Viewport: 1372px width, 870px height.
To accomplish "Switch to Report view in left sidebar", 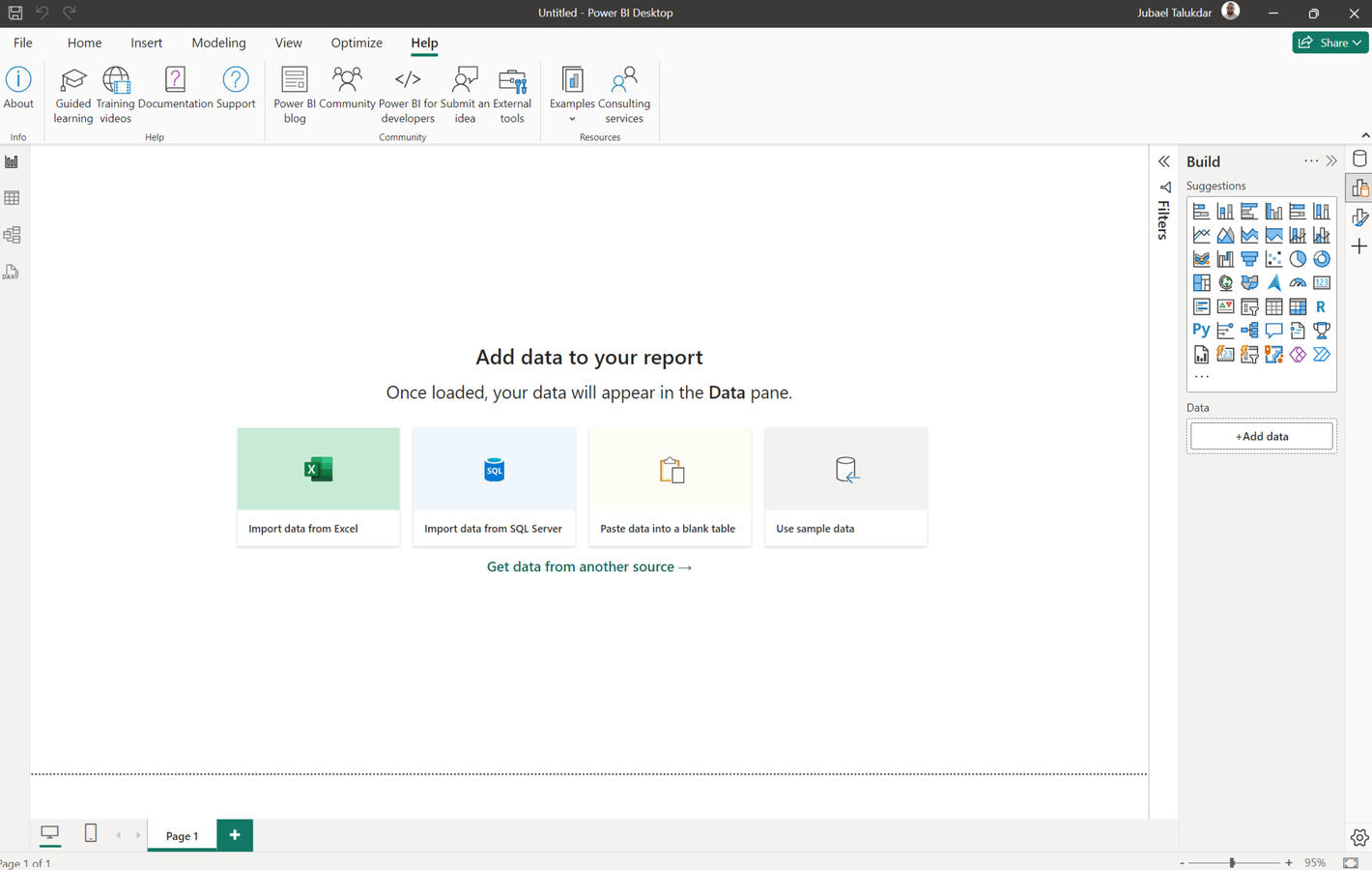I will (12, 161).
